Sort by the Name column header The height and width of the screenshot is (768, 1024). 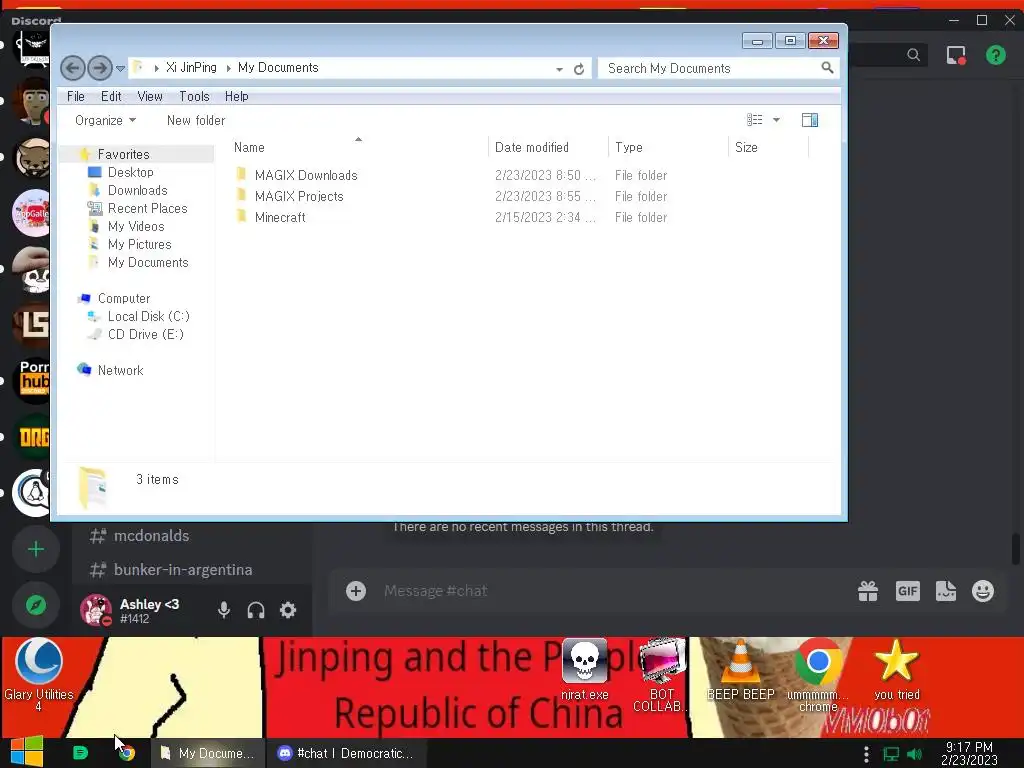[x=358, y=147]
